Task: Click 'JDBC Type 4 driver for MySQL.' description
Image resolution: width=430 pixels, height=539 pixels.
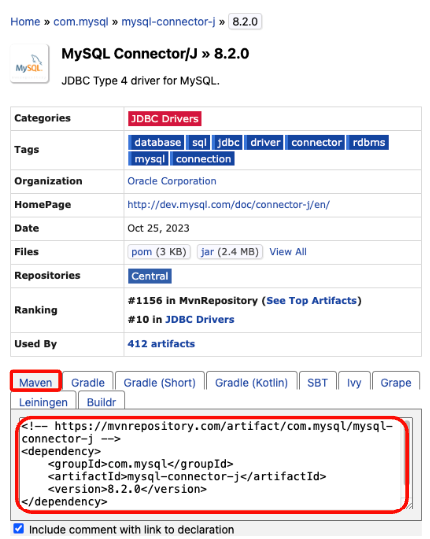Action: pos(141,81)
